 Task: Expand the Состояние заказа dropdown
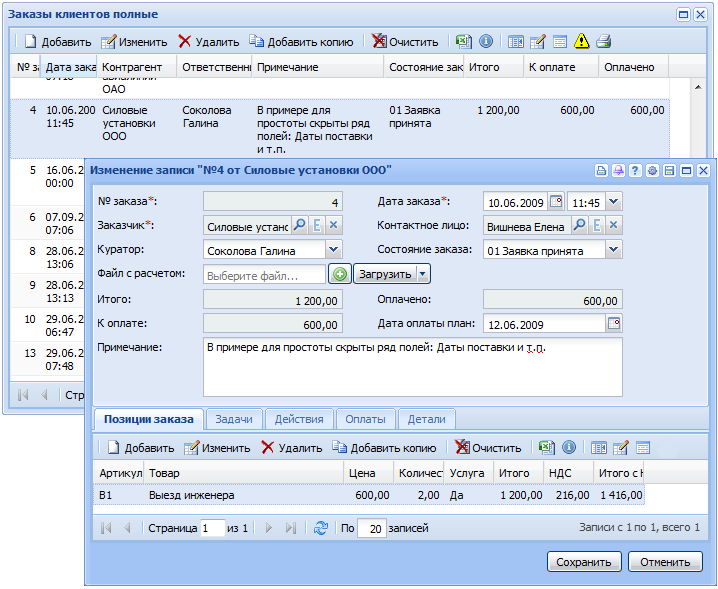pos(614,250)
